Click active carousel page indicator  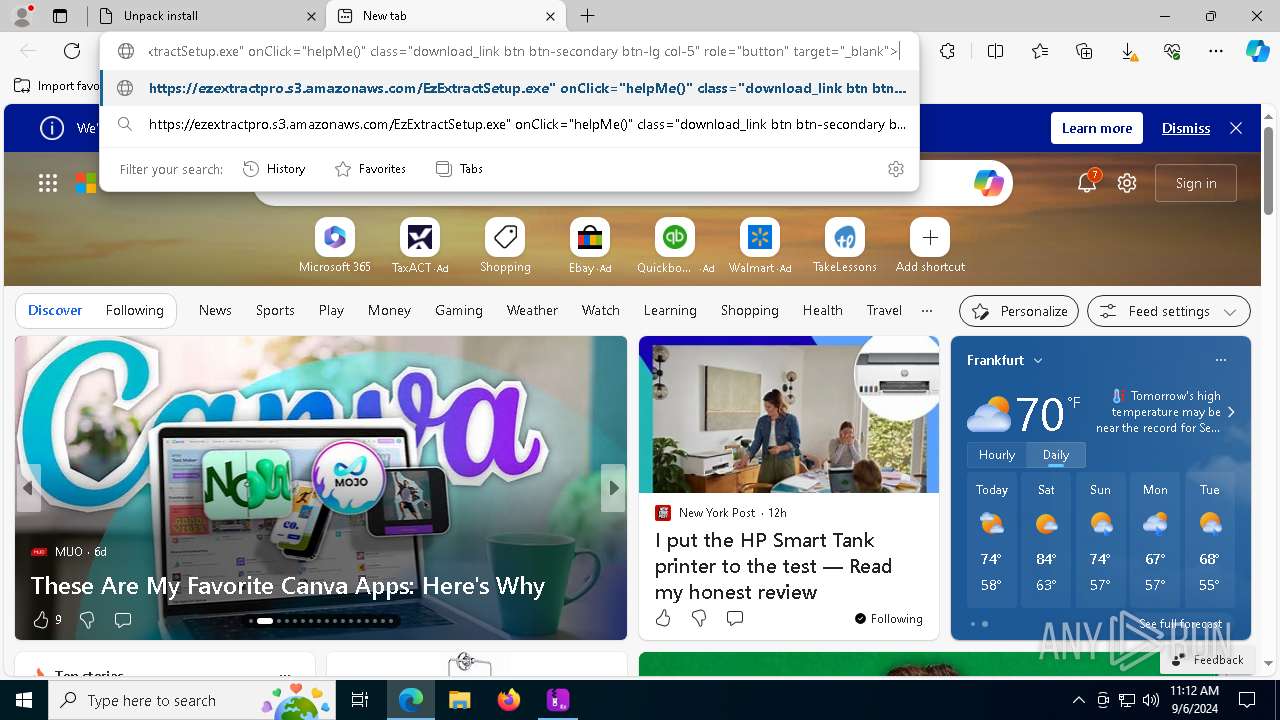[264, 621]
